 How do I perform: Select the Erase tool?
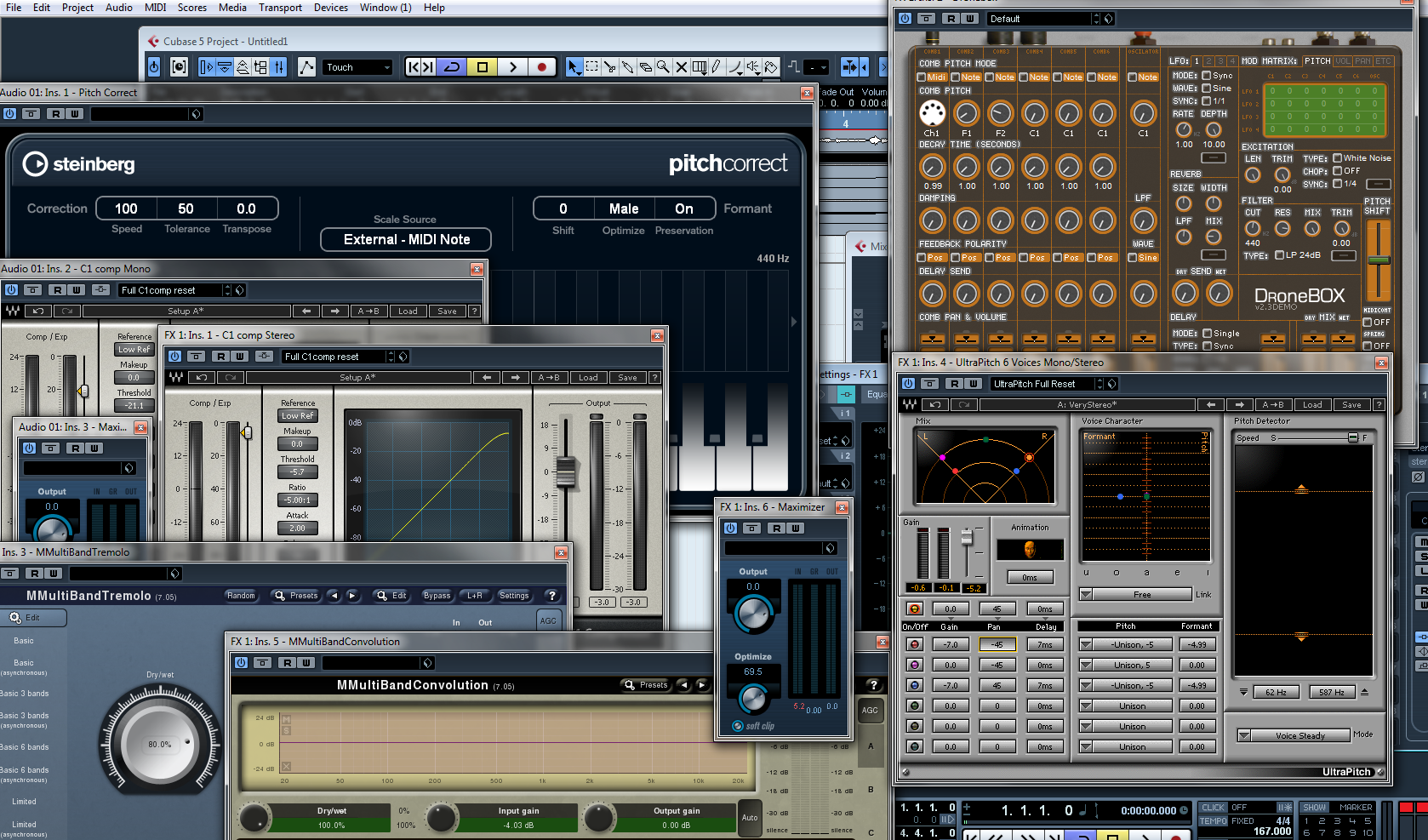point(646,67)
